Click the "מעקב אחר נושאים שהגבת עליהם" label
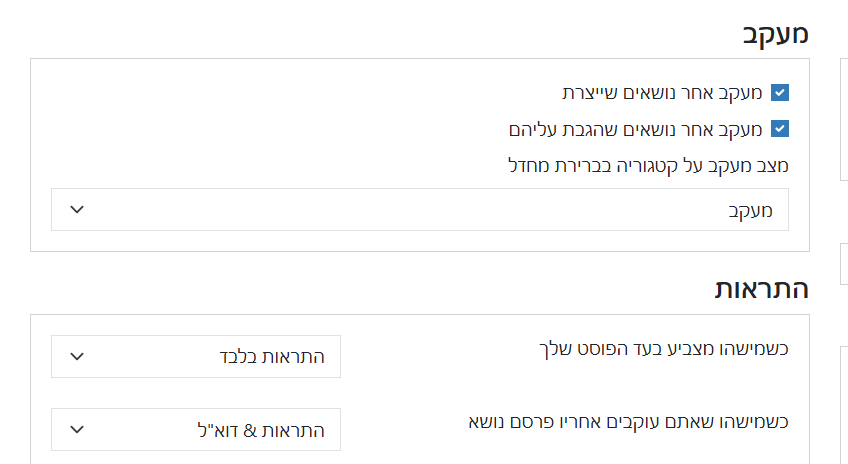This screenshot has height=464, width=848. pos(636,129)
